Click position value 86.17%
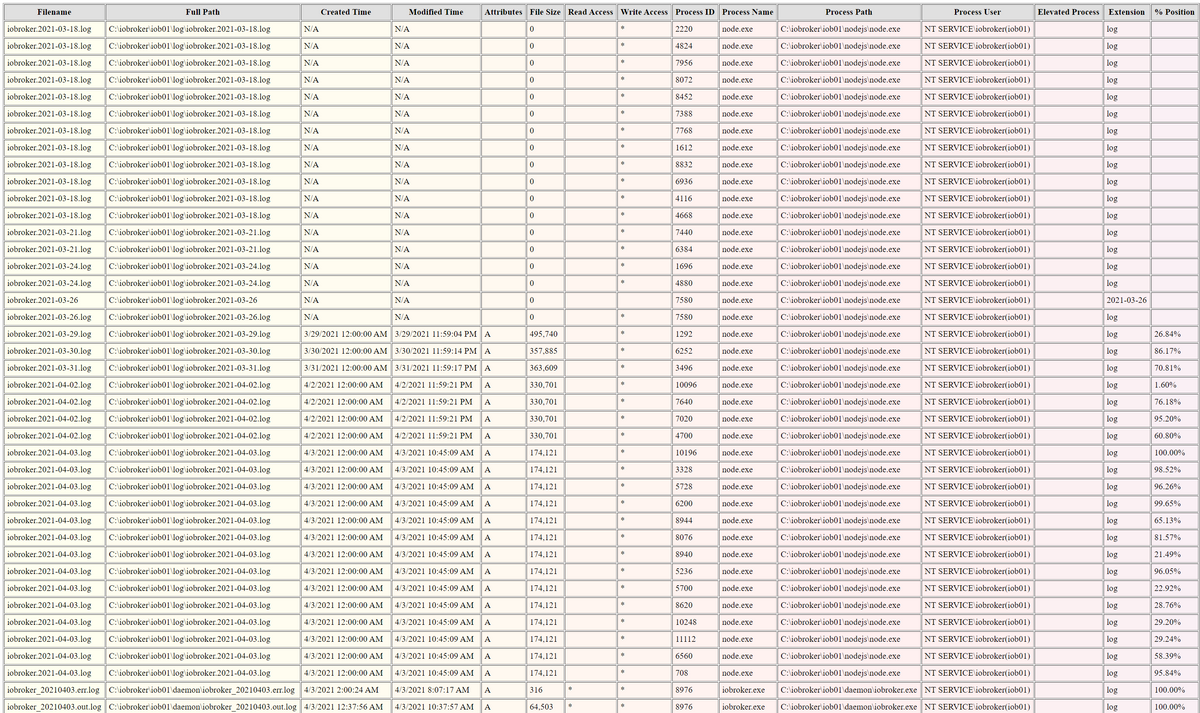Screen dimensions: 1200x713 coord(1173,351)
